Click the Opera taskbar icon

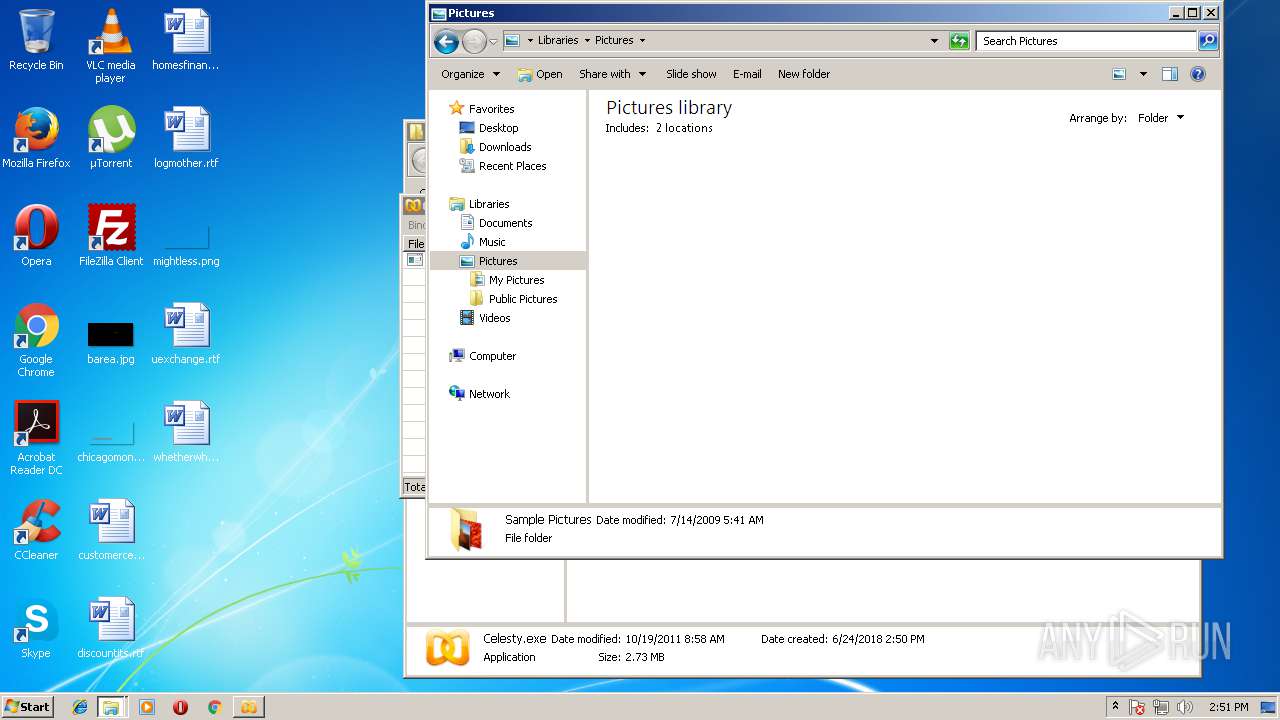[x=181, y=707]
